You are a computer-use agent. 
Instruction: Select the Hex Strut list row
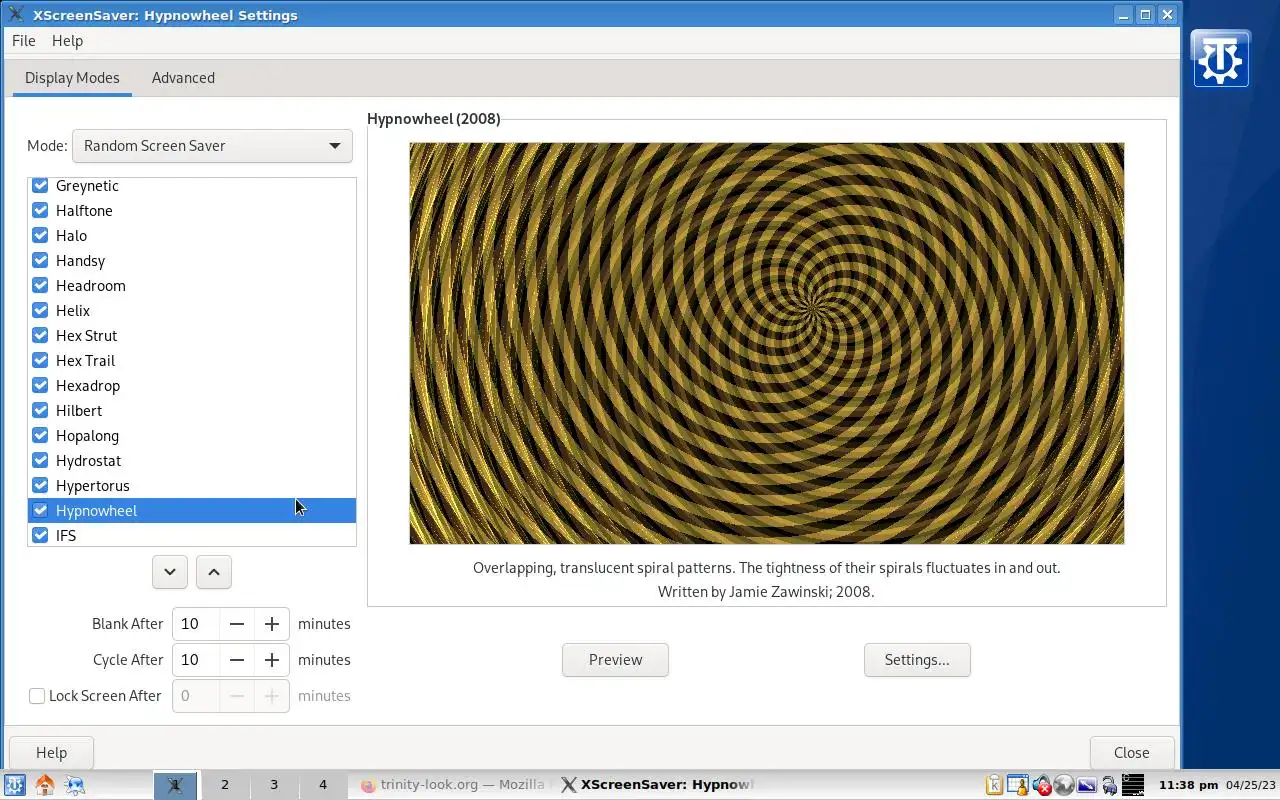tap(192, 336)
